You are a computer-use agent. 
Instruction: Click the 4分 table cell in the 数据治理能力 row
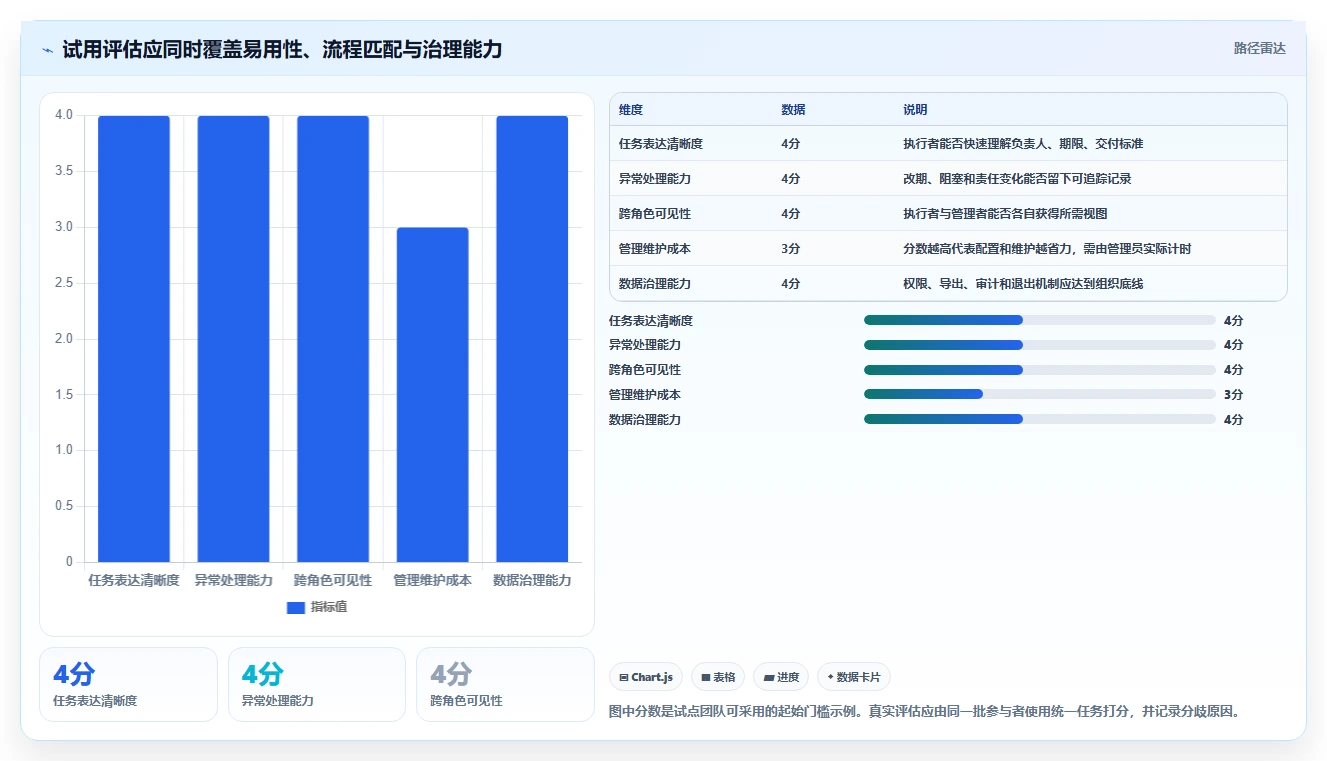click(790, 284)
